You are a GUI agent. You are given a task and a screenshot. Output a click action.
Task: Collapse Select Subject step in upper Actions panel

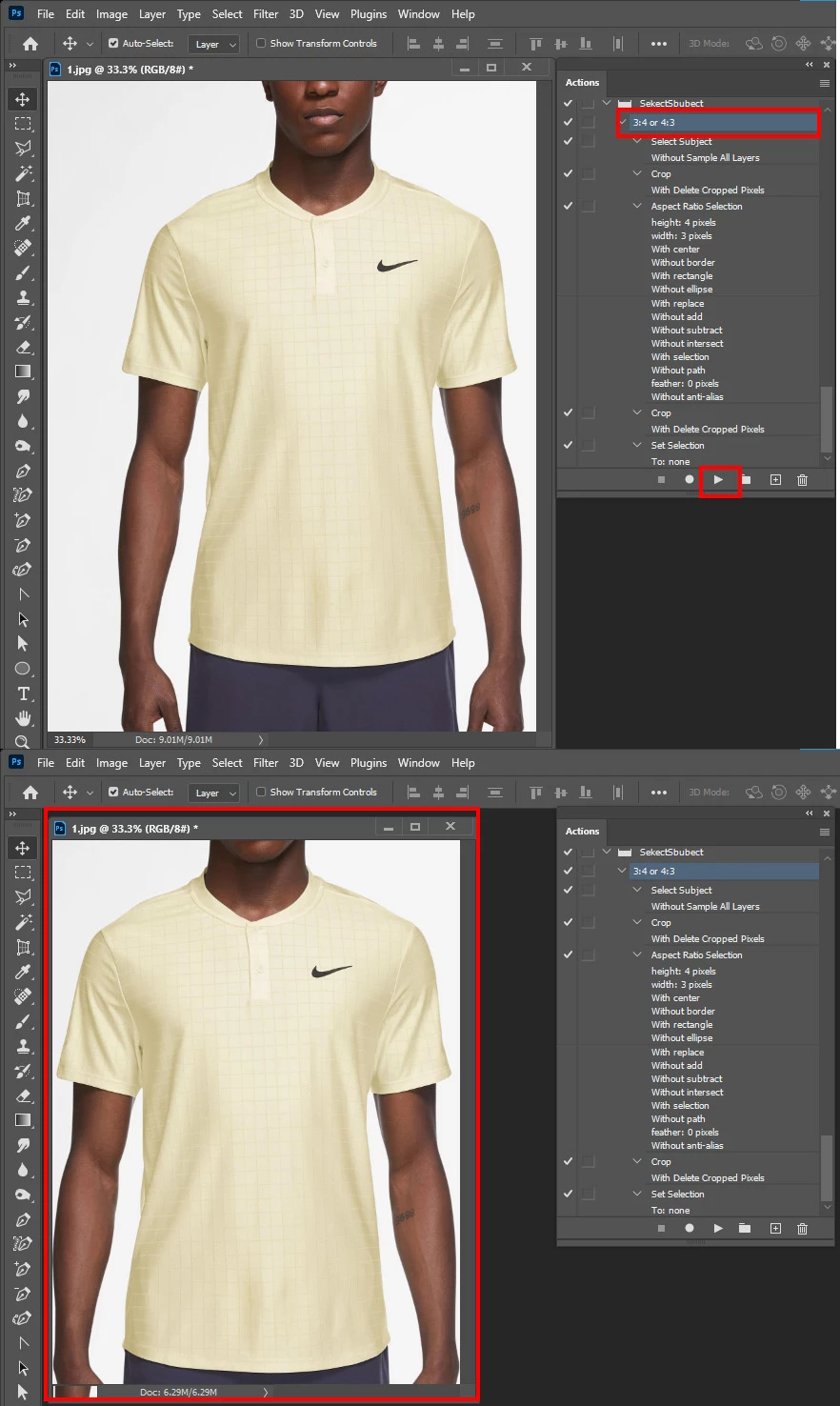pos(637,141)
